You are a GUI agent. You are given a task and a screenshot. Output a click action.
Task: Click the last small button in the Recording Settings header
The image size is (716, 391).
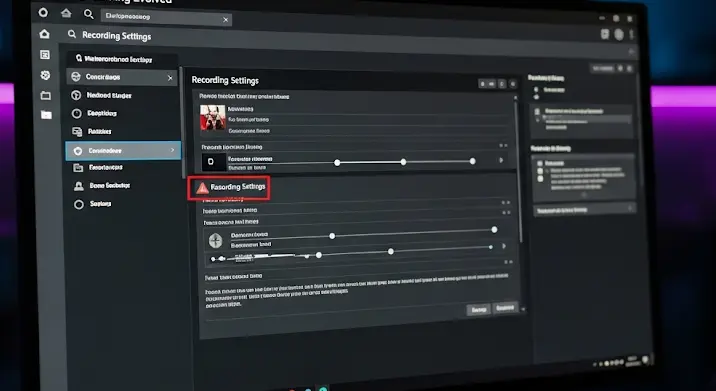point(512,84)
